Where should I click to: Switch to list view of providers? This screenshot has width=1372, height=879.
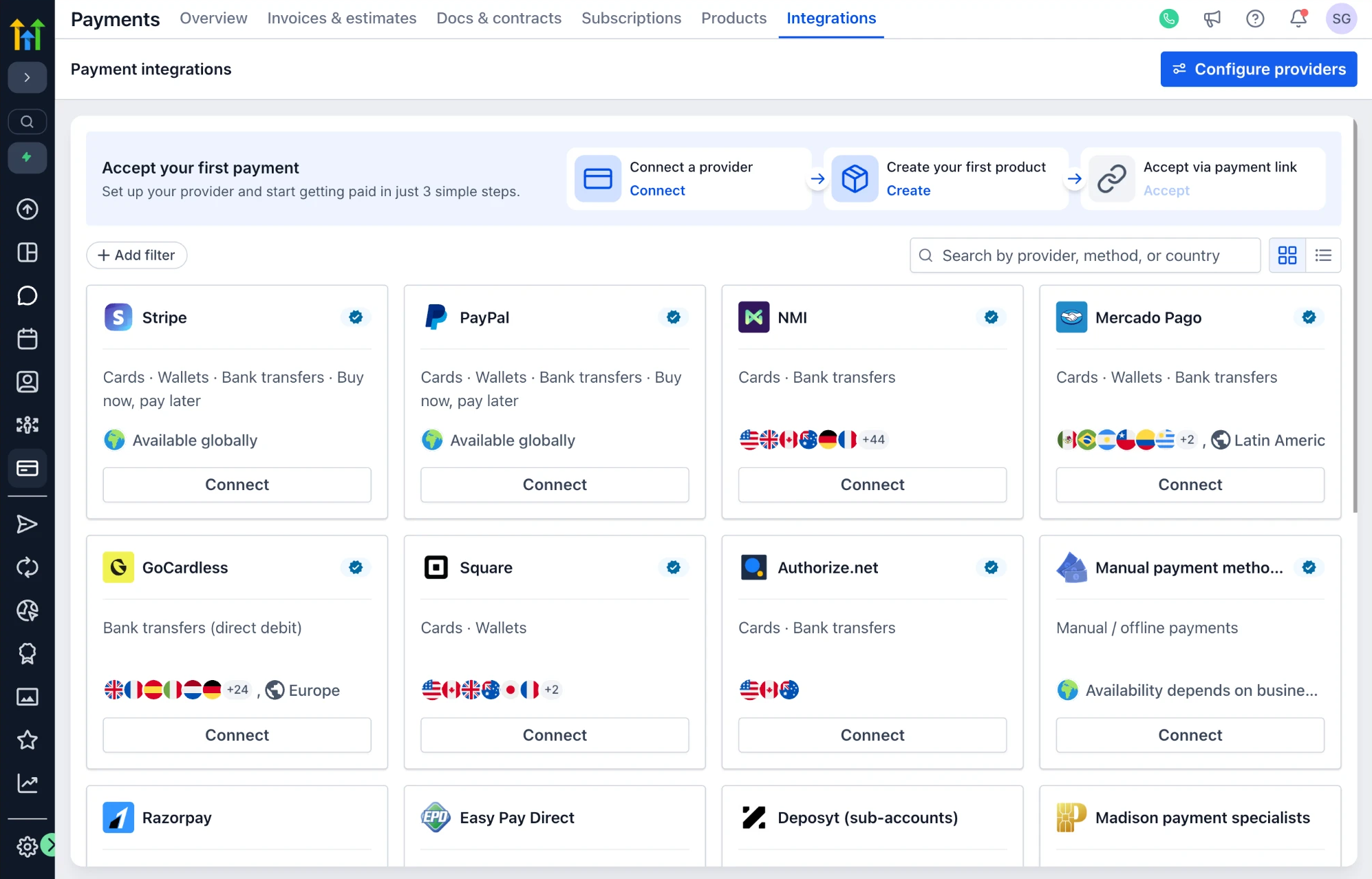[1322, 255]
